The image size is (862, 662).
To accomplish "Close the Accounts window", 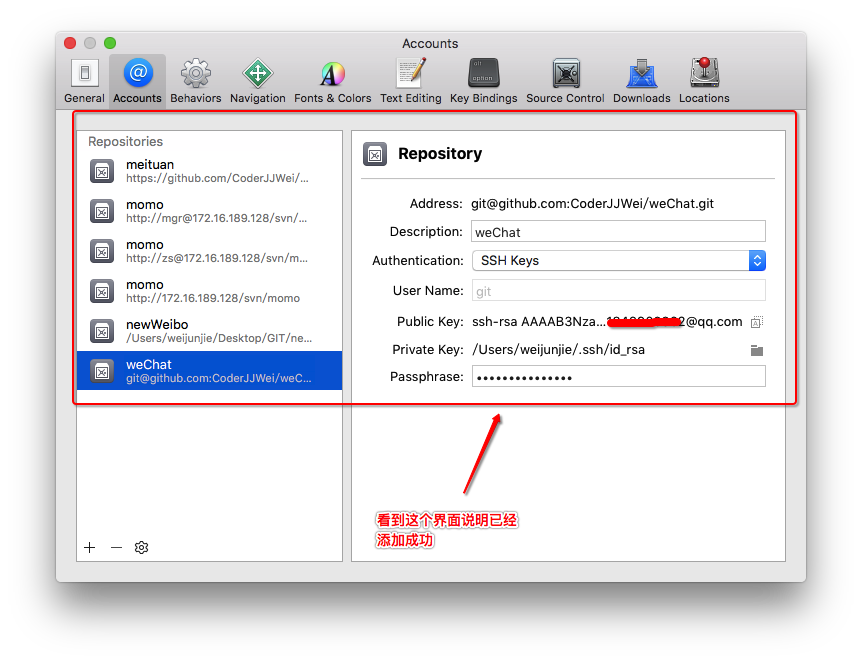I will coord(70,43).
